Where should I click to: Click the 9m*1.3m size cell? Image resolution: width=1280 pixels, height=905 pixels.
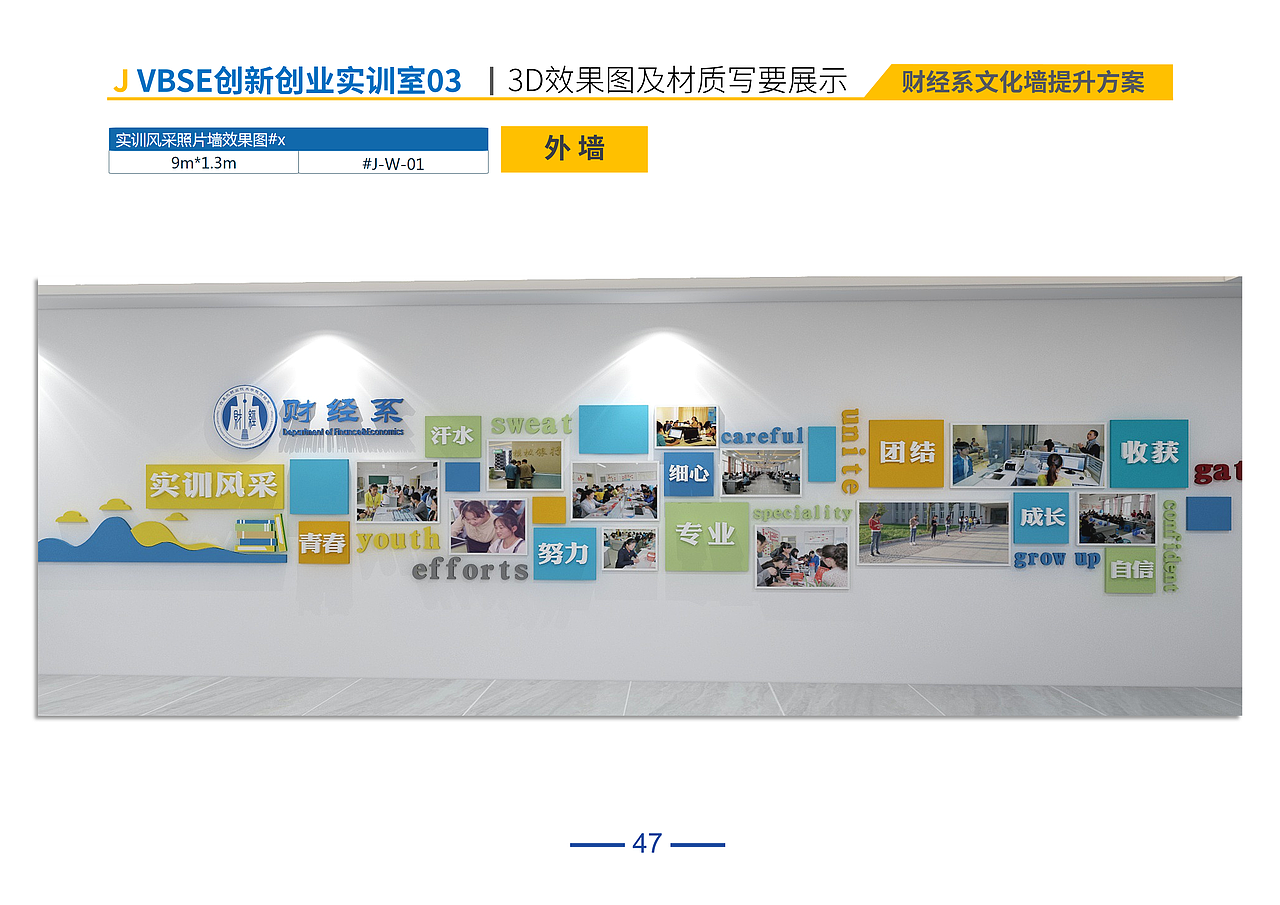(203, 162)
